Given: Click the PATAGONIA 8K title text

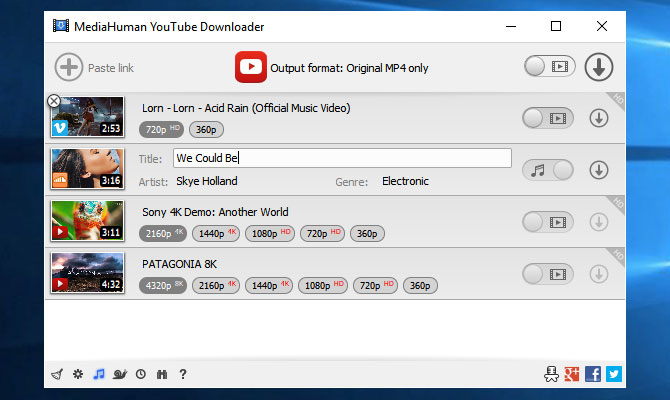Looking at the screenshot, I should pos(179,264).
